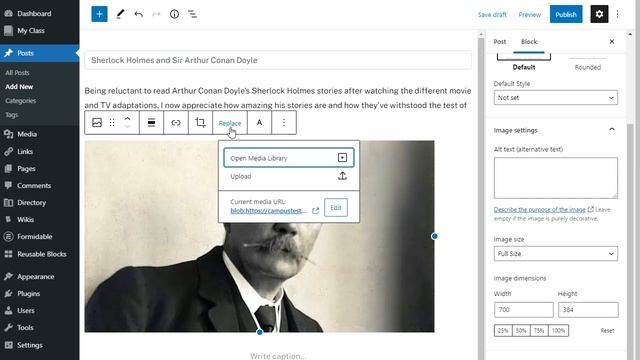Click the Replace toolbar button
This screenshot has height=360, width=640.
(230, 123)
